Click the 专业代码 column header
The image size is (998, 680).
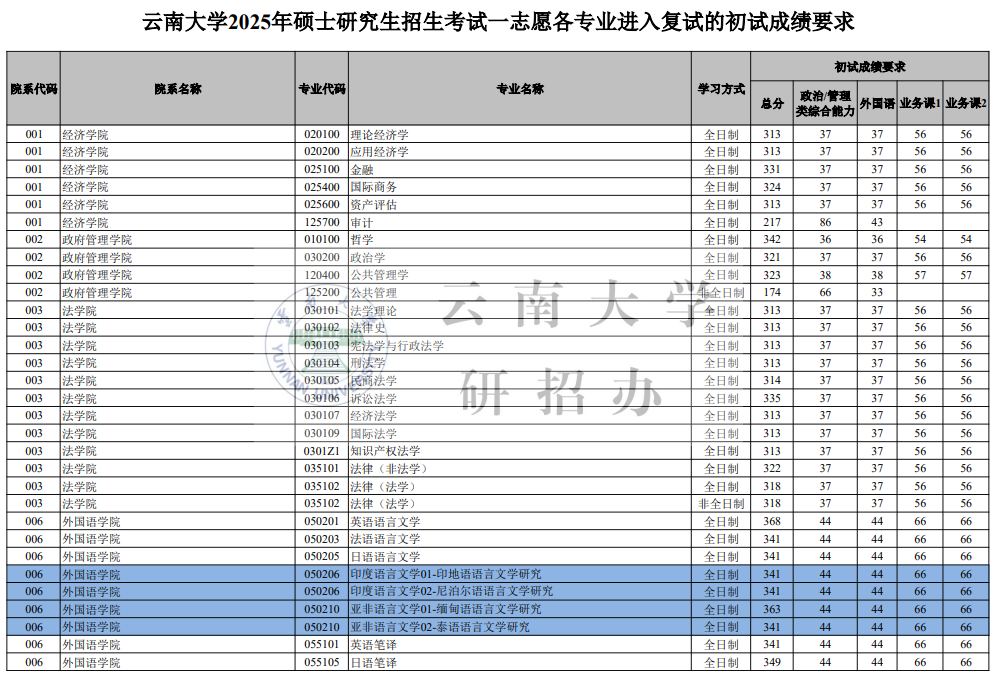click(318, 88)
